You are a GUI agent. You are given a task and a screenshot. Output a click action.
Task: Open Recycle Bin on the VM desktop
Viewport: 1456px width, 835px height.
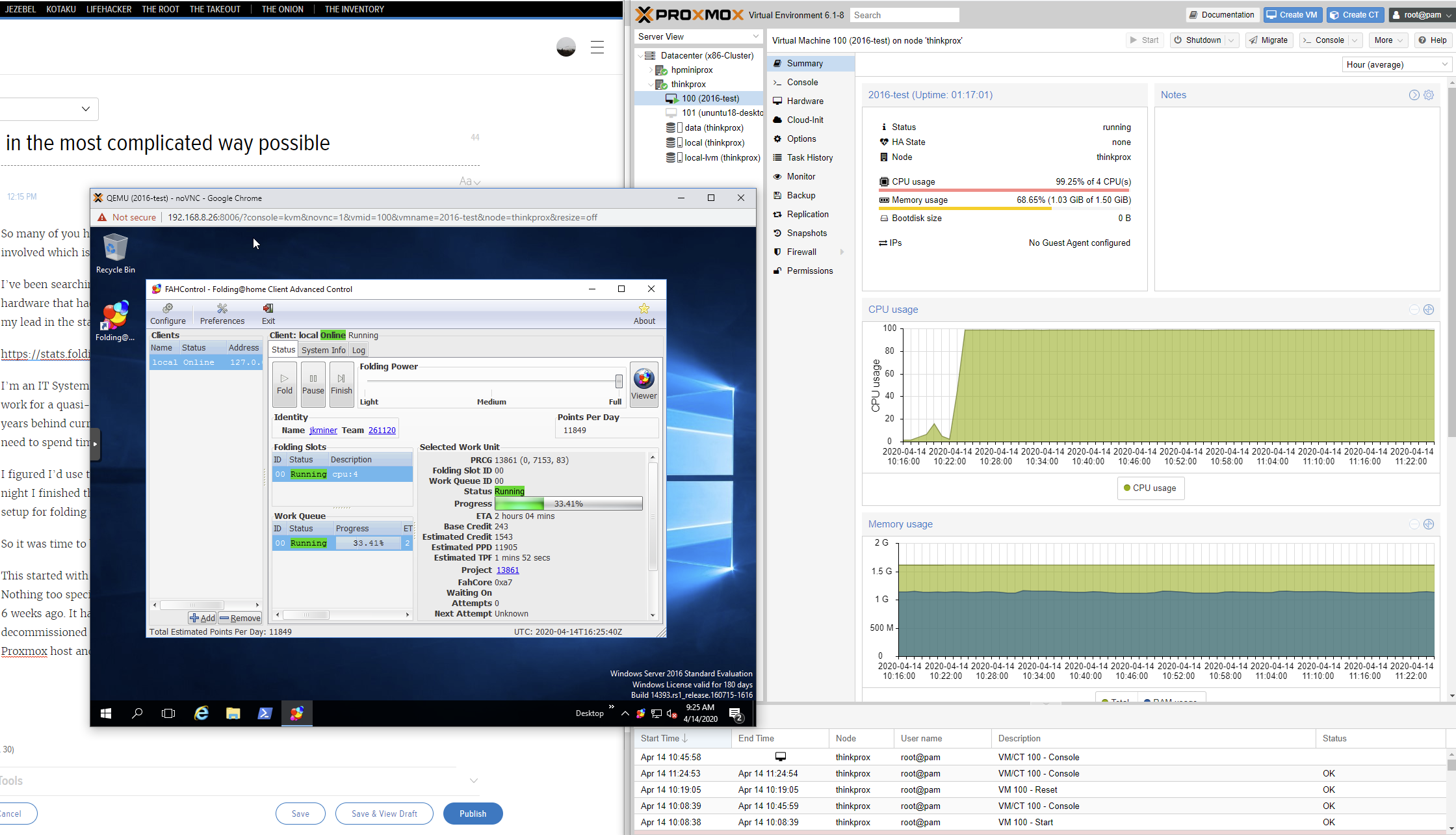(116, 254)
